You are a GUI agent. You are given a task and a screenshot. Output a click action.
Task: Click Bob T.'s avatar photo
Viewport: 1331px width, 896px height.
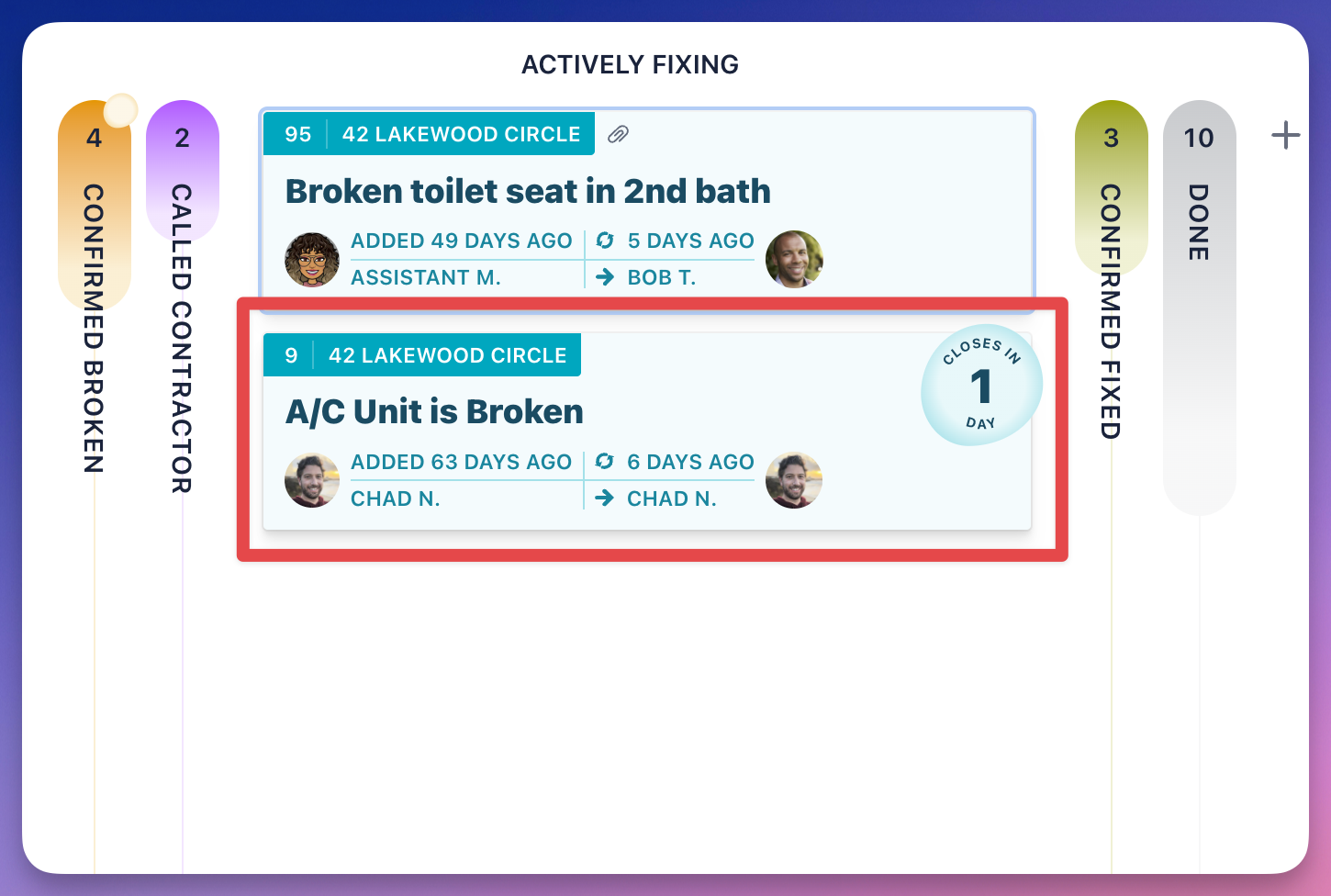(x=794, y=260)
